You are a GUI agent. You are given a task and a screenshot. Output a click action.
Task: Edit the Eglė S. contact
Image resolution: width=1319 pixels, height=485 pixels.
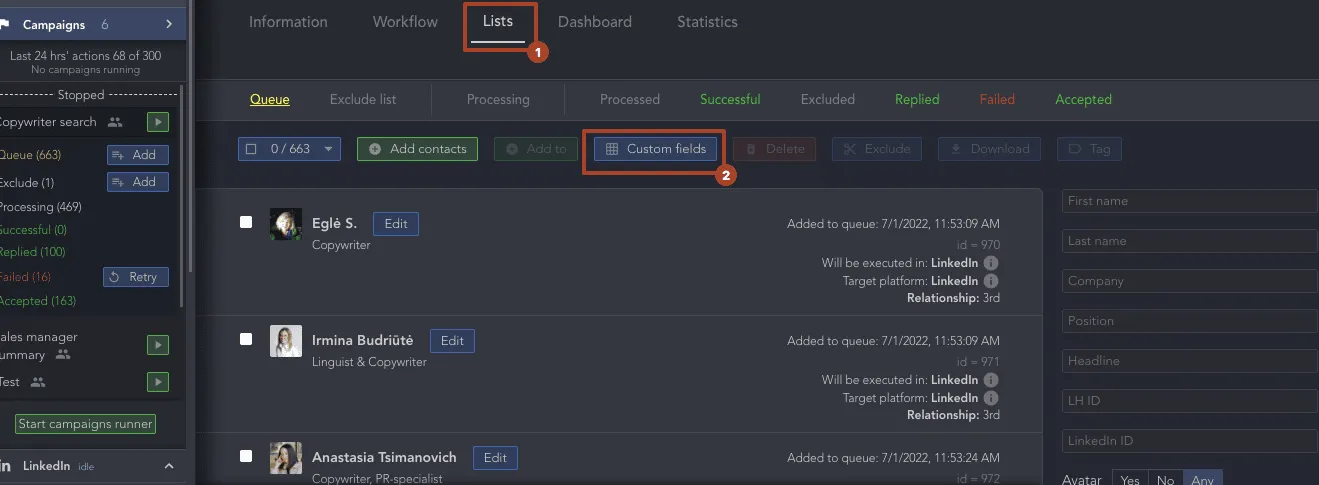coord(396,224)
